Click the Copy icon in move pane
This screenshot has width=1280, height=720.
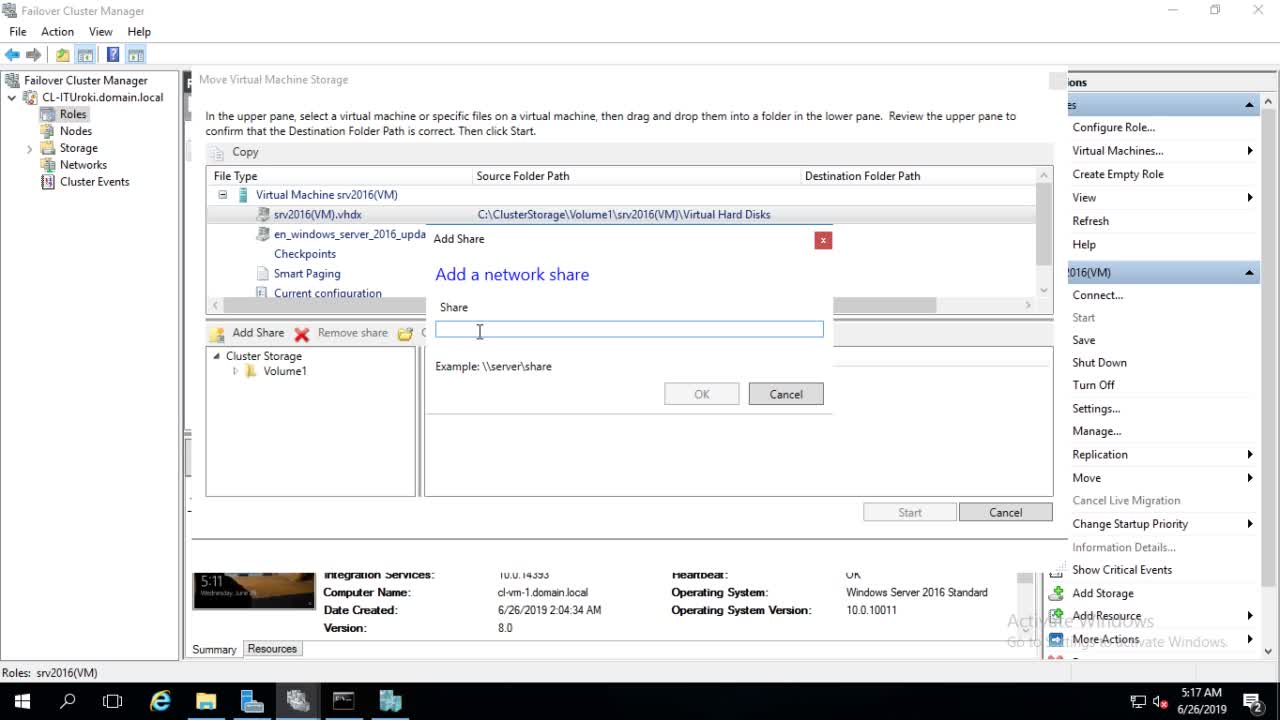[218, 152]
